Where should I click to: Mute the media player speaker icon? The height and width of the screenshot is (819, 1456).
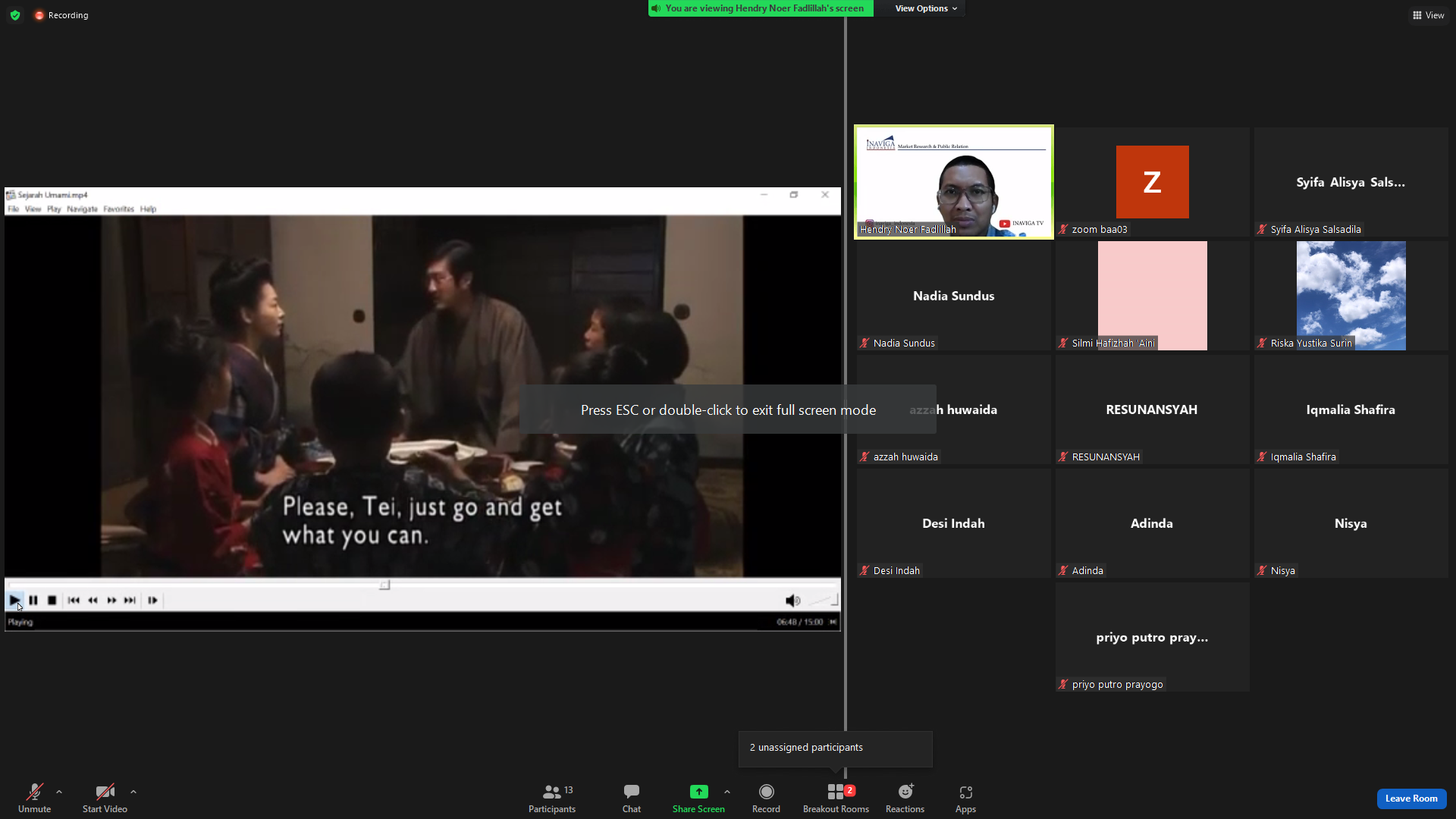[x=792, y=601]
